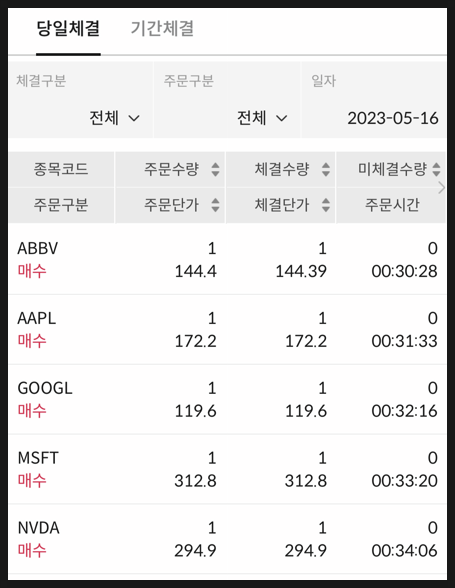Click the 주문시간 column header

coord(392,205)
